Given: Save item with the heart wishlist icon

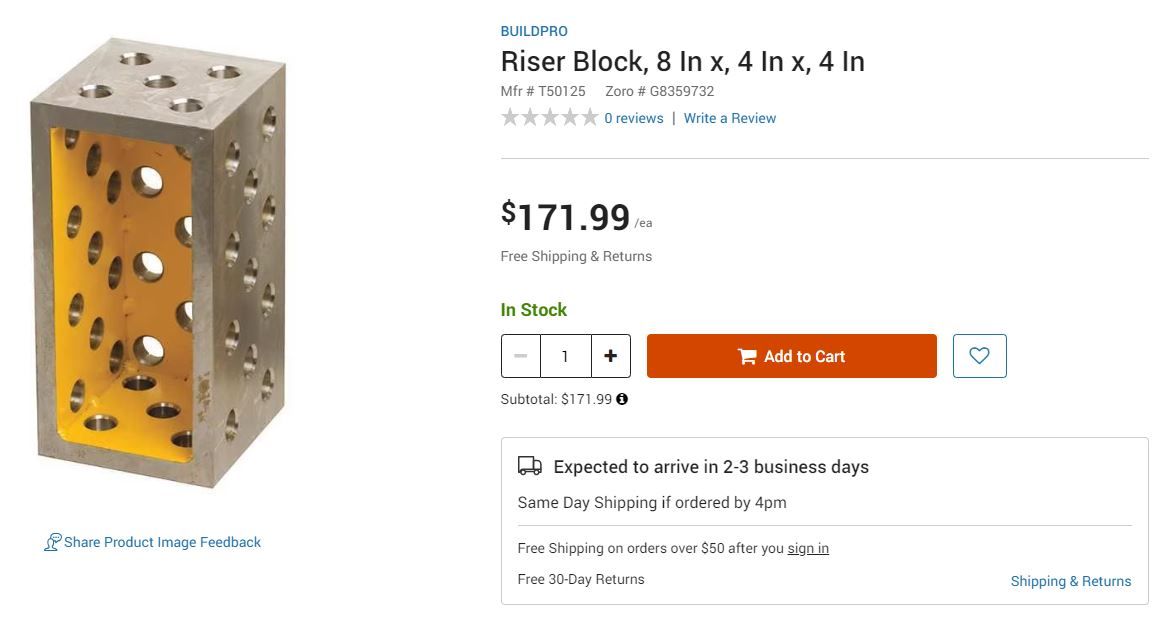Looking at the screenshot, I should click(x=979, y=356).
